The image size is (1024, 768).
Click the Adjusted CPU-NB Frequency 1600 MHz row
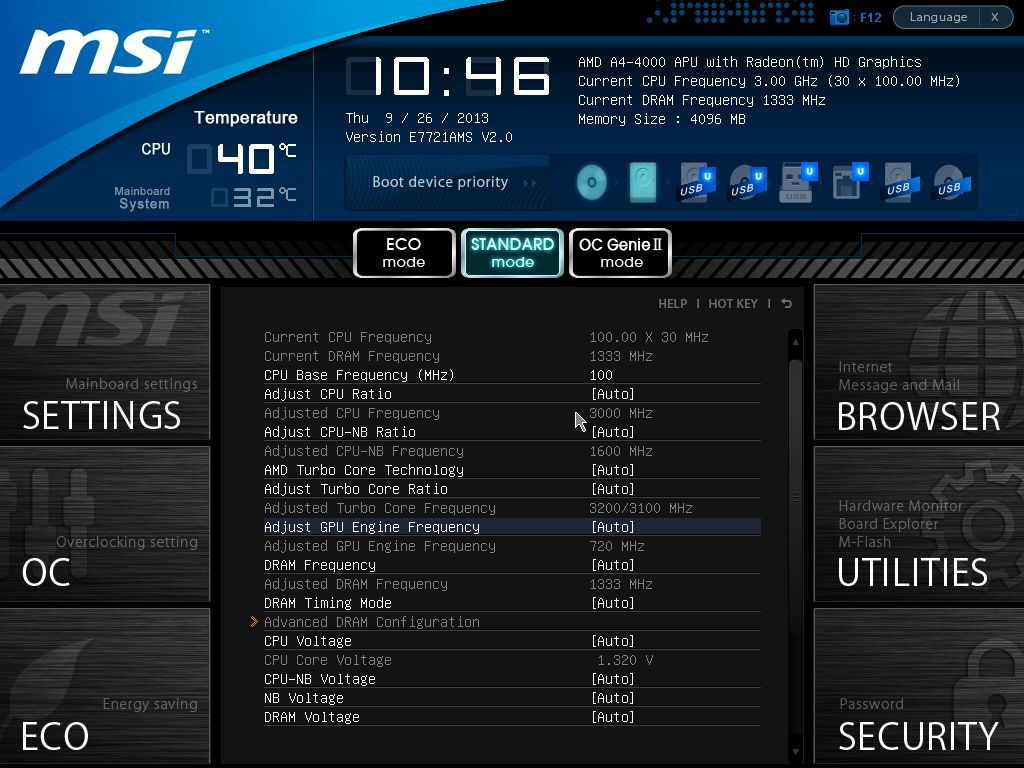[512, 451]
